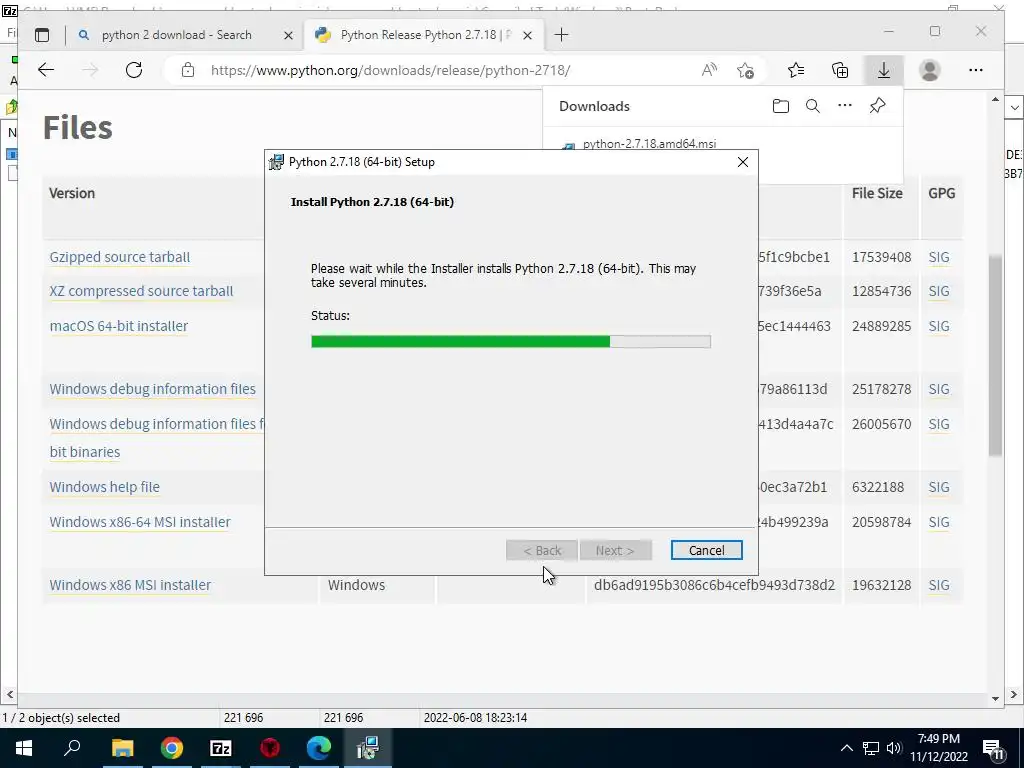1024x768 pixels.
Task: Open the red taskbar application icon
Action: (x=270, y=748)
